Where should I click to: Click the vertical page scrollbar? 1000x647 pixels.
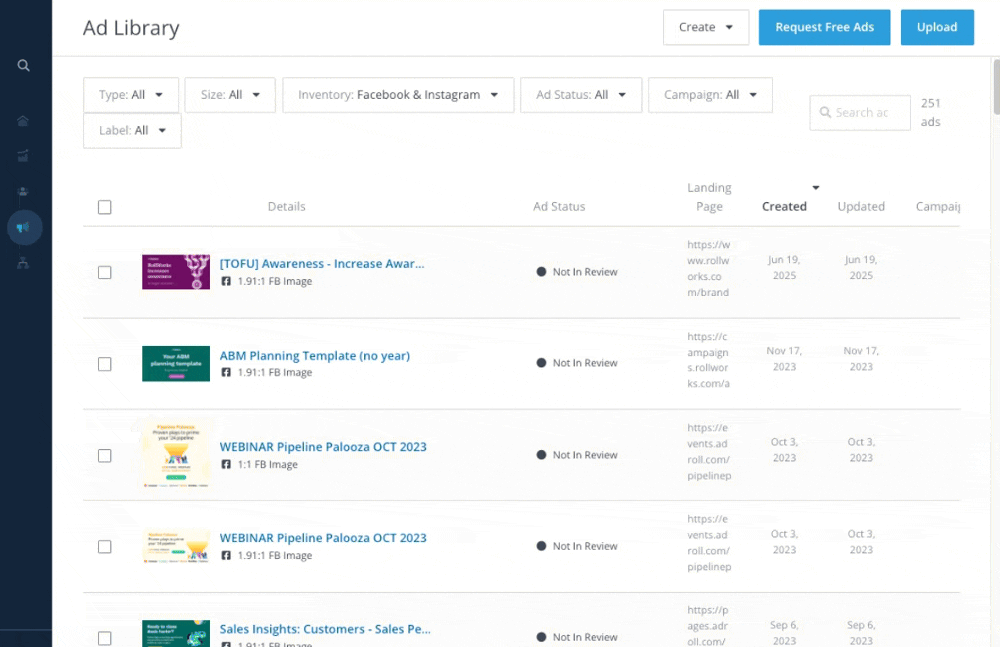(994, 90)
